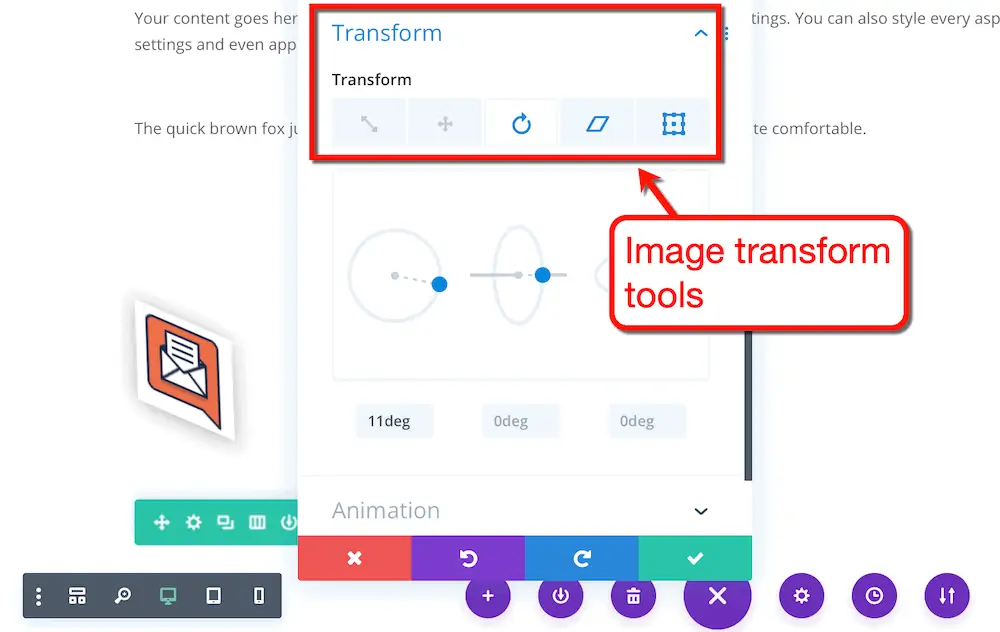Screen dimensions: 1000x632
Task: Close the builder menu with large X
Action: pyautogui.click(x=717, y=596)
